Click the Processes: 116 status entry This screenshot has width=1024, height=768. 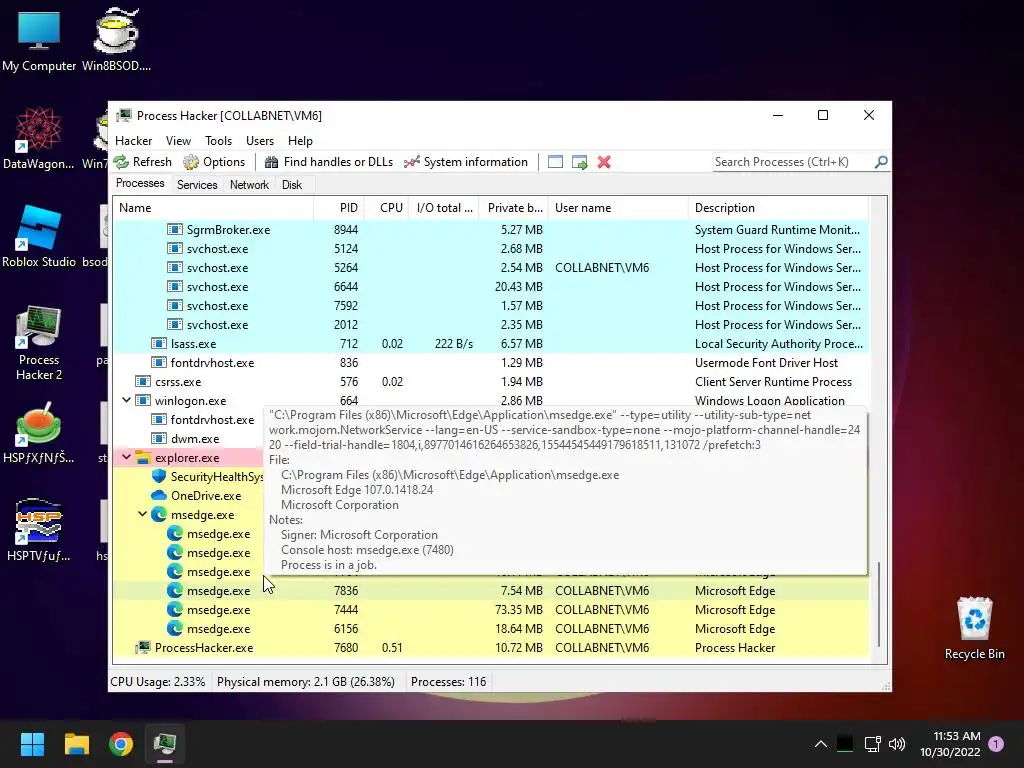(x=449, y=682)
